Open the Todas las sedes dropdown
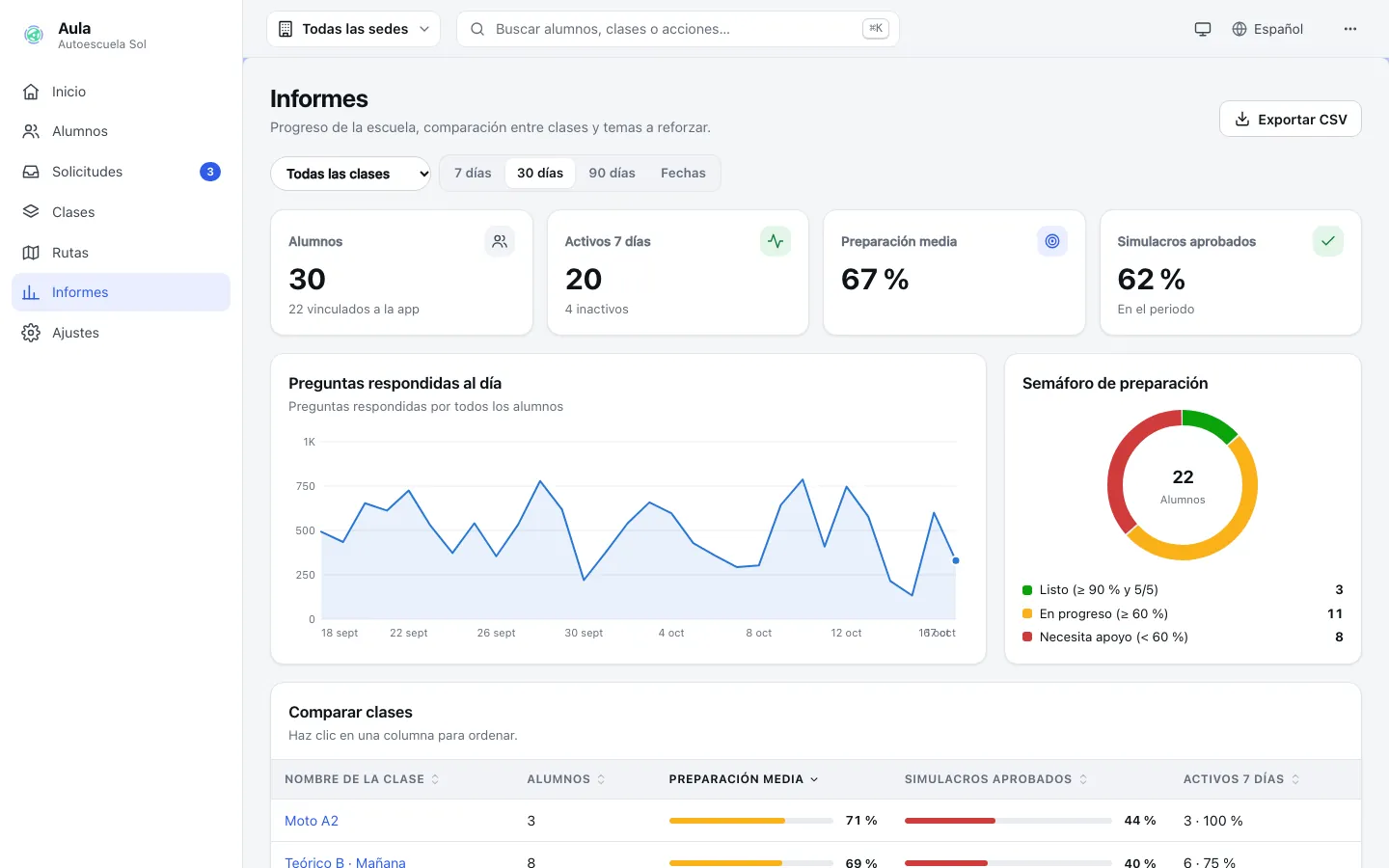Viewport: 1389px width, 868px height. click(353, 29)
